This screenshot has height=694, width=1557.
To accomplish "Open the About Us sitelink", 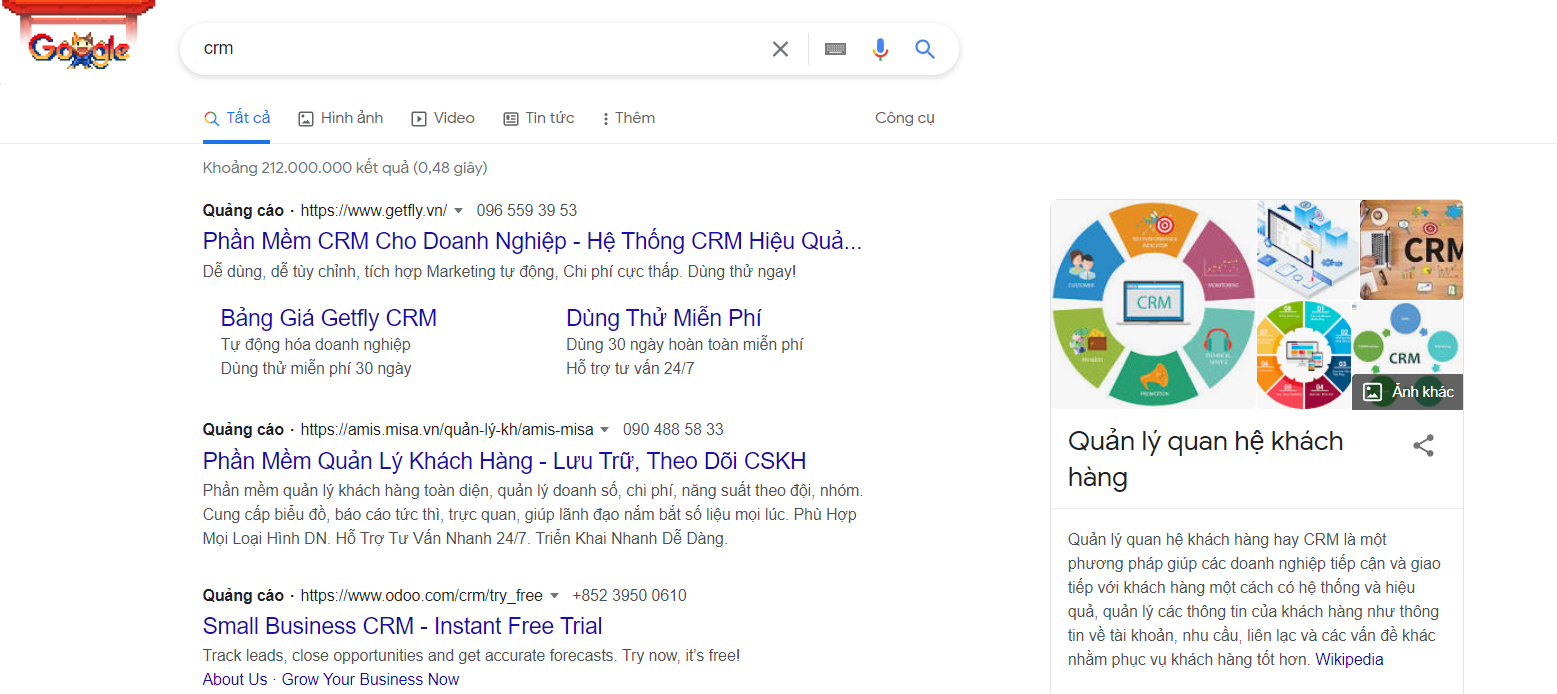I will click(235, 679).
